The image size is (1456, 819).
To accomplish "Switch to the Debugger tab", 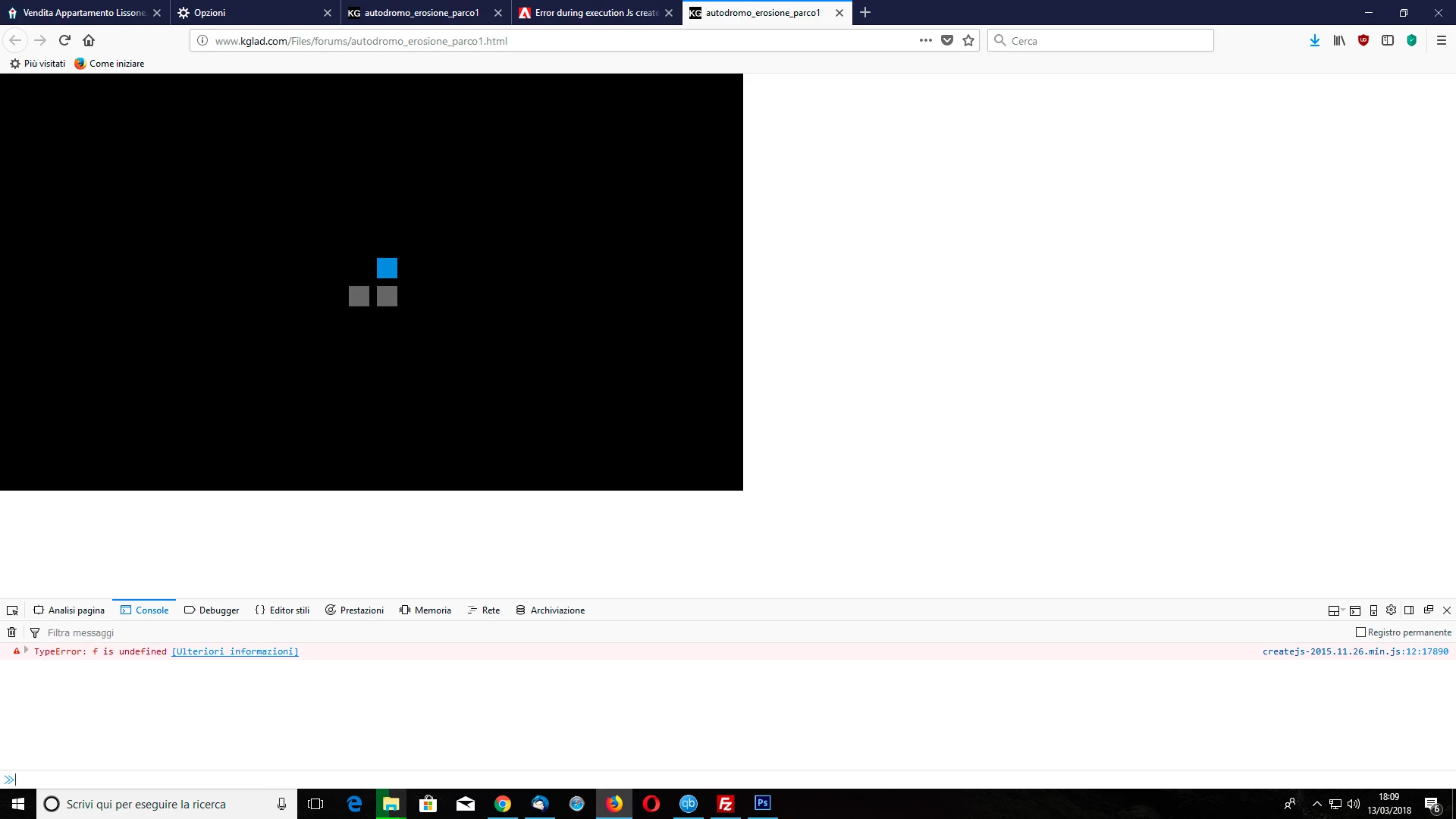I will pos(212,610).
